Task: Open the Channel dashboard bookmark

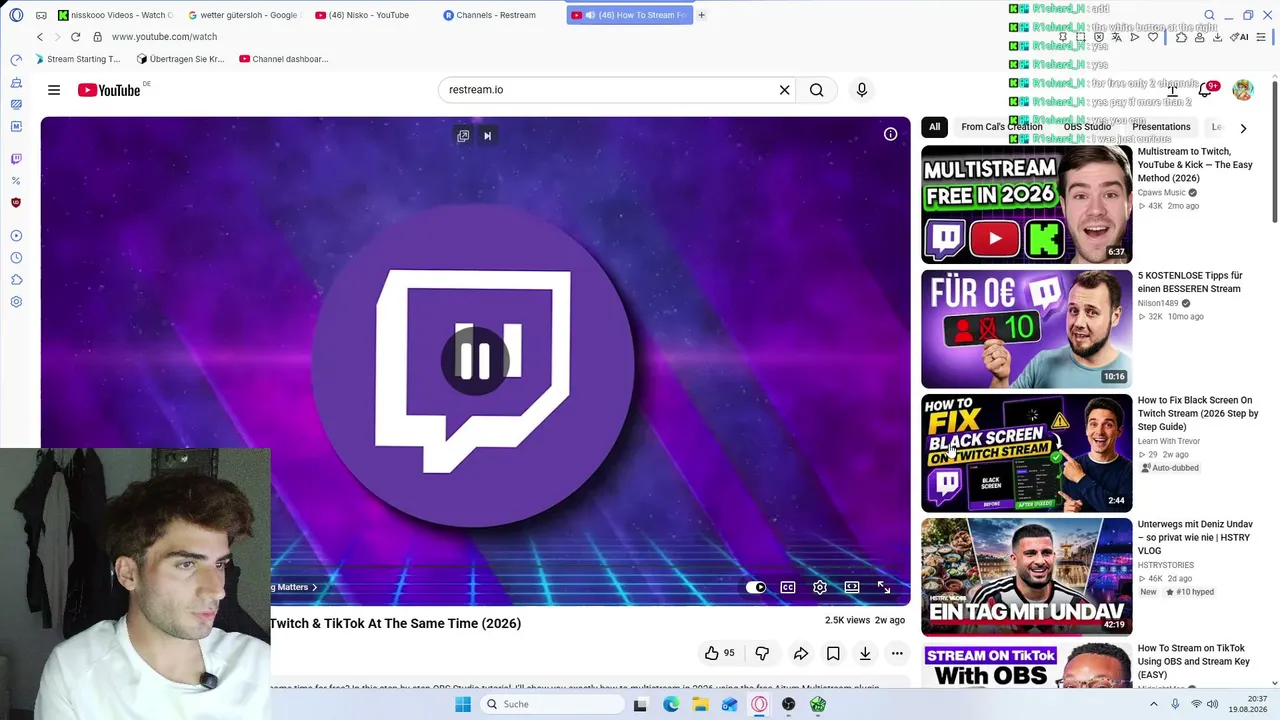Action: [284, 59]
